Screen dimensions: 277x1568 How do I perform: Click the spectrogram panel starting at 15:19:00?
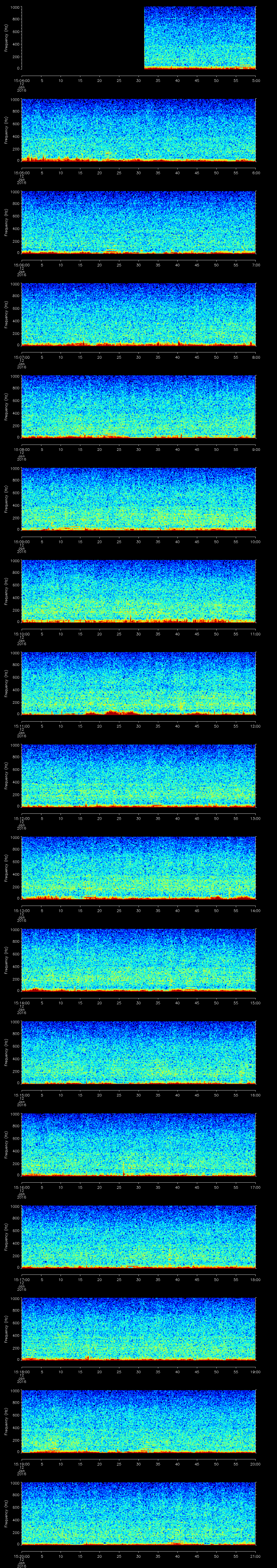tap(139, 1421)
